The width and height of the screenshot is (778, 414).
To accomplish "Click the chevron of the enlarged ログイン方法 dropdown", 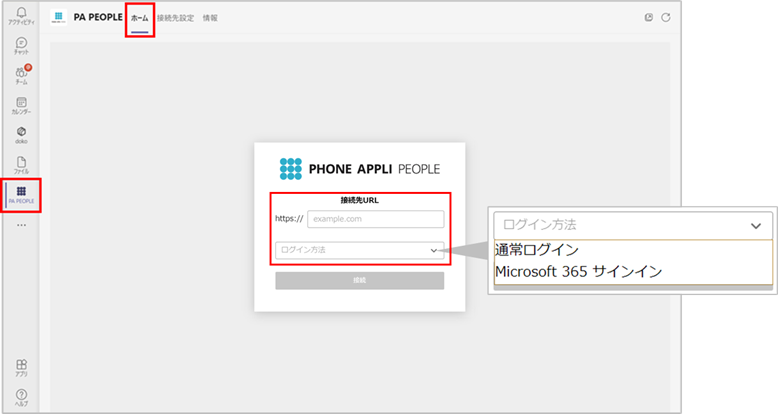I will coord(756,226).
